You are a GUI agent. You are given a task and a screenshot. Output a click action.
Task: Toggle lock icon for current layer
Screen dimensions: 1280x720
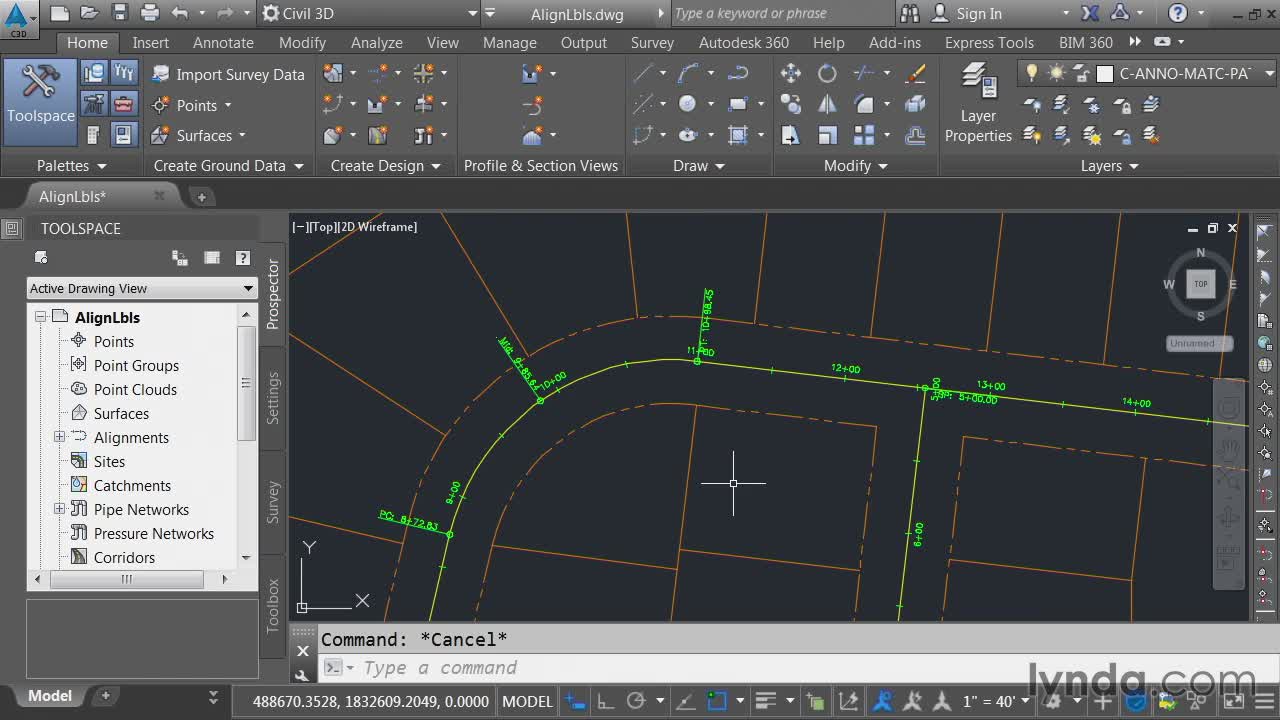1081,73
